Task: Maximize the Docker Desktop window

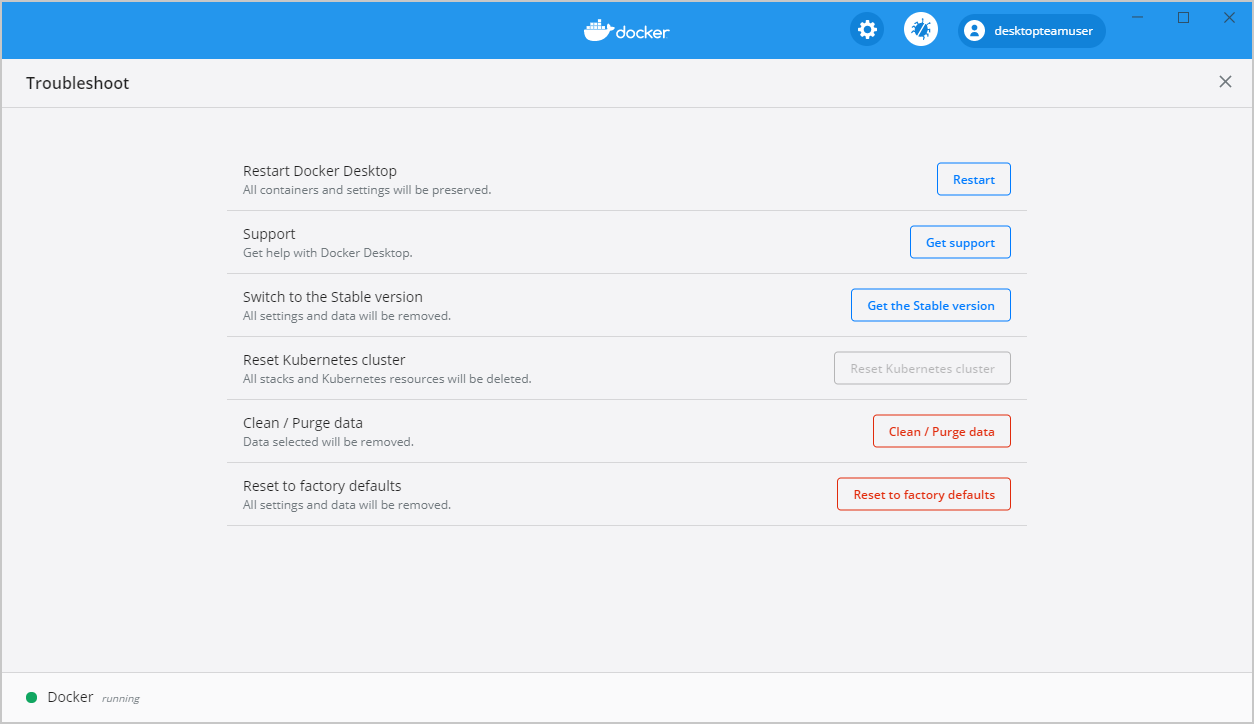Action: point(1183,17)
